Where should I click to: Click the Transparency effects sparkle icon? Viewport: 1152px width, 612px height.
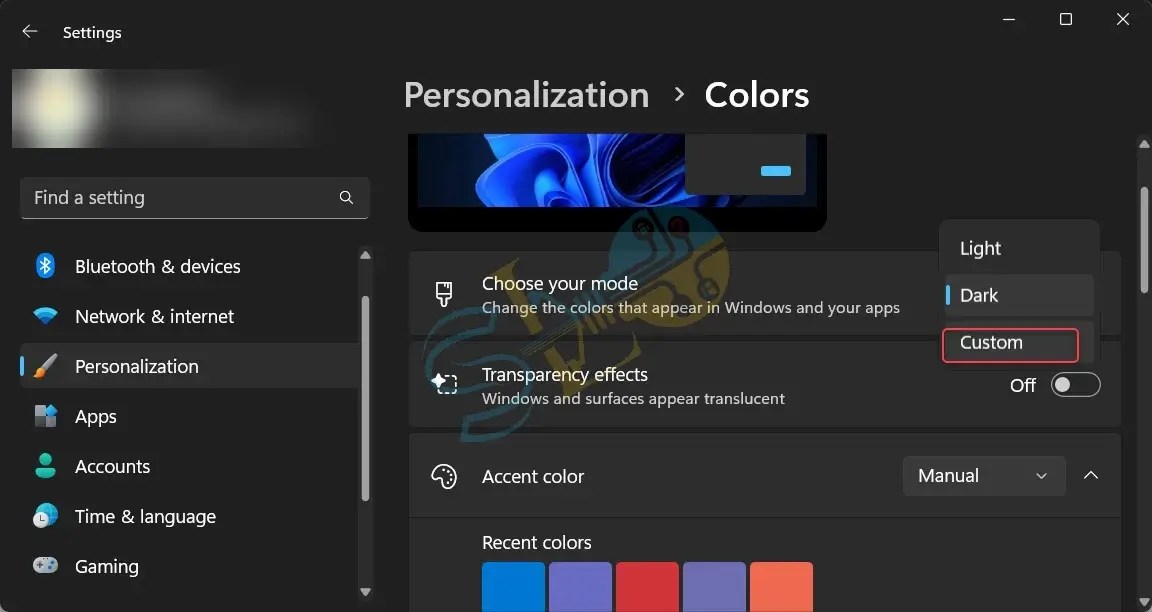point(444,384)
